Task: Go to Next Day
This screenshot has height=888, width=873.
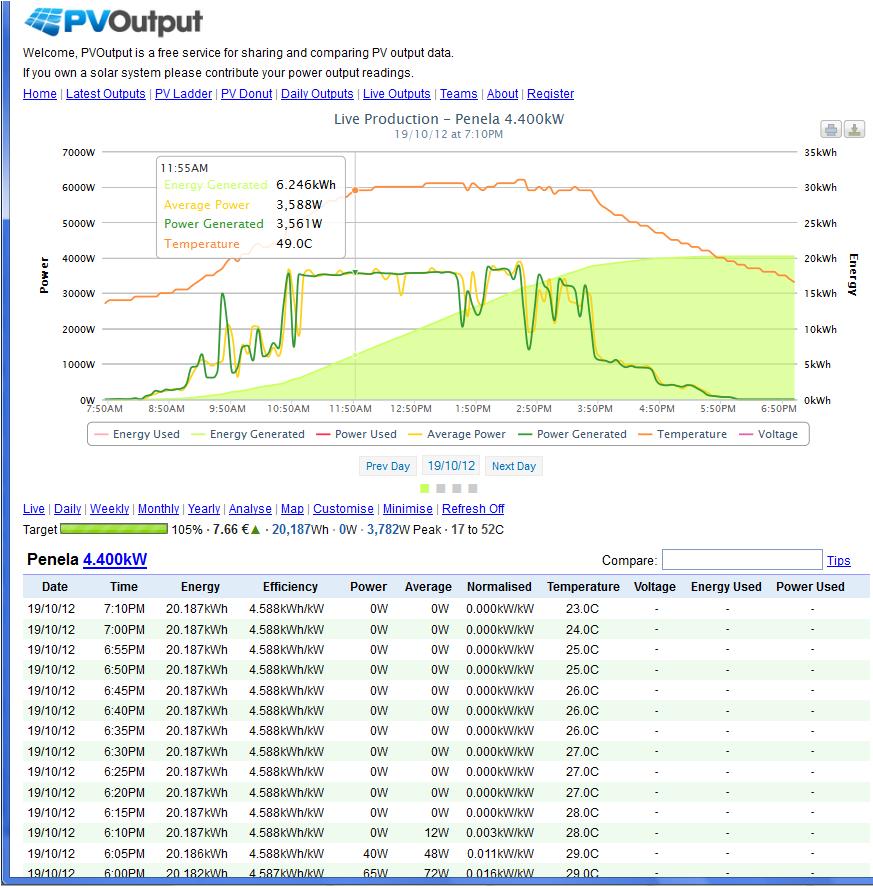Action: 513,466
